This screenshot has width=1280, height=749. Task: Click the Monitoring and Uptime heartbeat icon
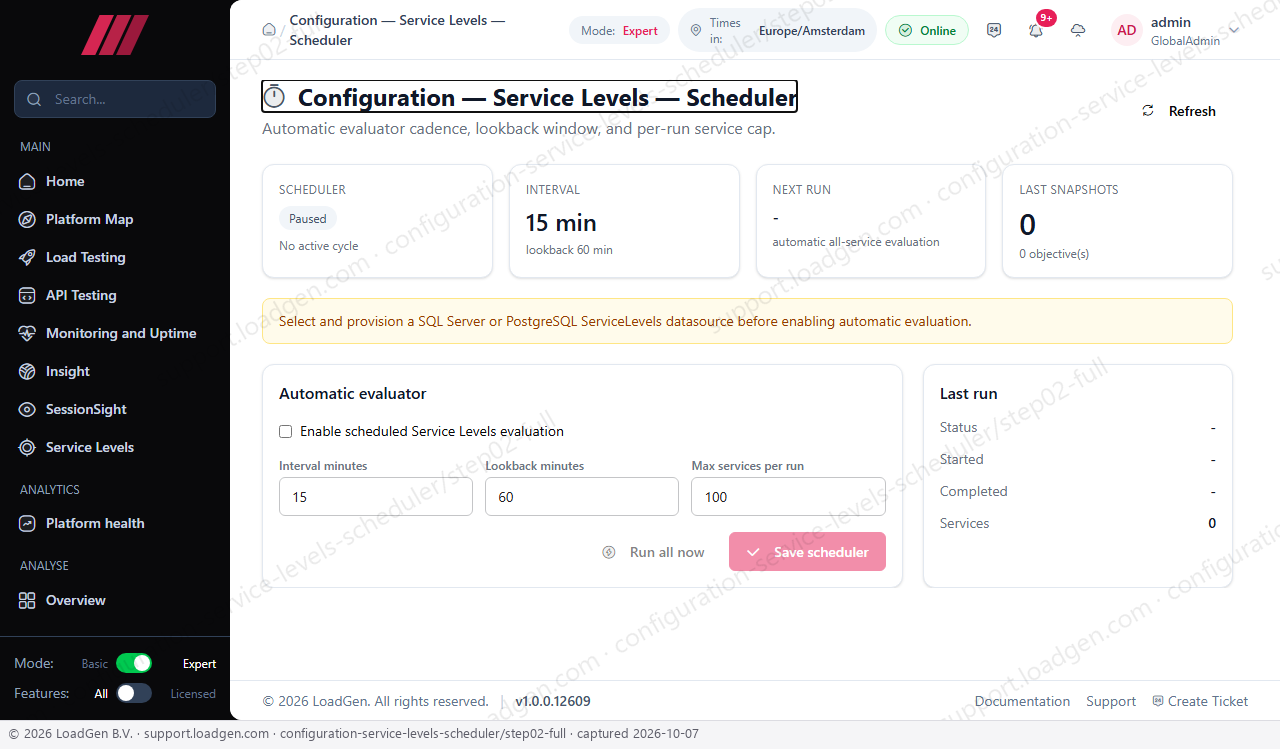[x=27, y=333]
